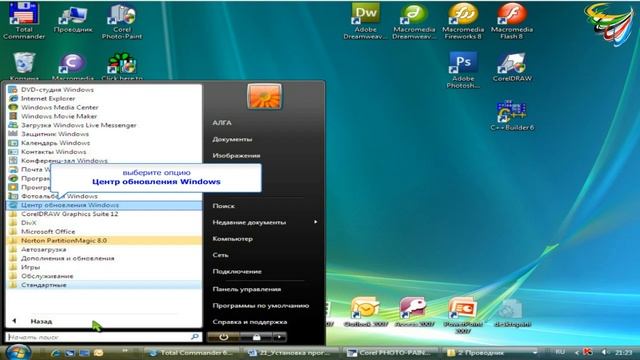Viewport: 640px width, 360px height.
Task: Launch Internet Explorer from programs list
Action: click(x=104, y=98)
